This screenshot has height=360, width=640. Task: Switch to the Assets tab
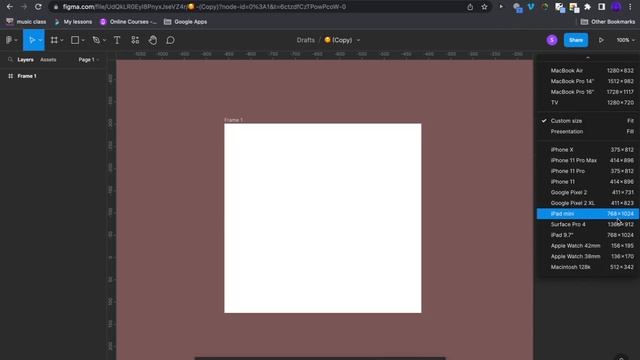[x=48, y=60]
